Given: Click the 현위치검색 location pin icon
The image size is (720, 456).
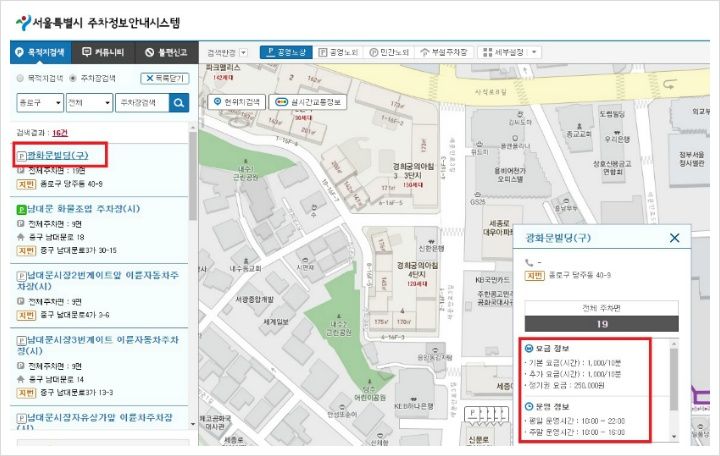Looking at the screenshot, I should pyautogui.click(x=218, y=102).
